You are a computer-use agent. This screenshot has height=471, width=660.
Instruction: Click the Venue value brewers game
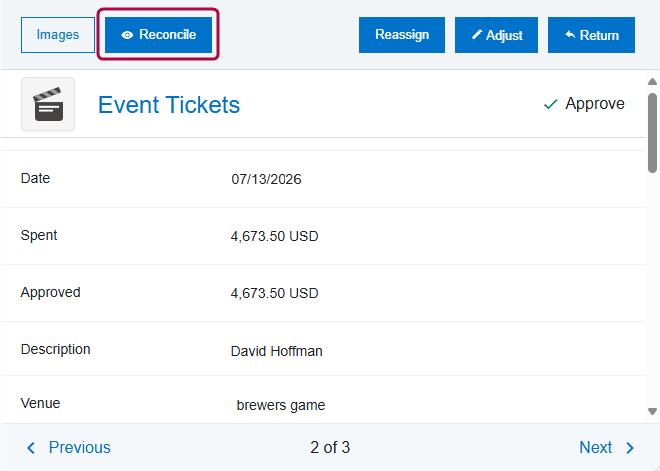pyautogui.click(x=280, y=405)
